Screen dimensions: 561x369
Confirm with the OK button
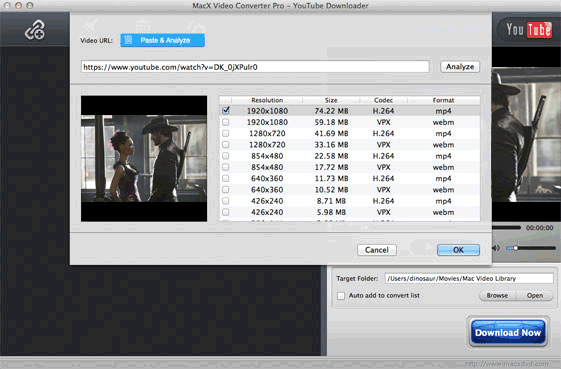[x=458, y=250]
